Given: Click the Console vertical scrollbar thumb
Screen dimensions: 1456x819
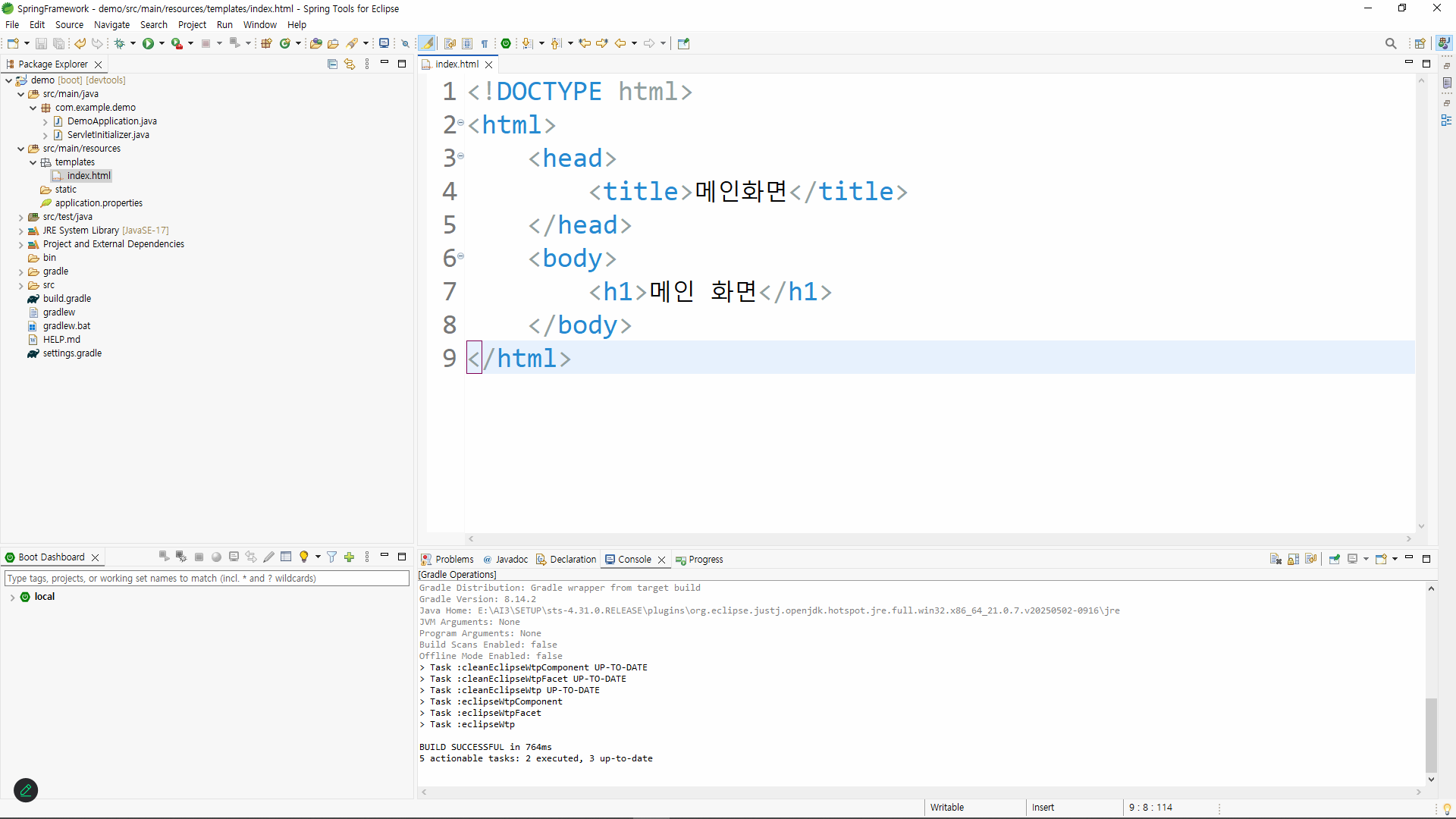Looking at the screenshot, I should (x=1431, y=735).
